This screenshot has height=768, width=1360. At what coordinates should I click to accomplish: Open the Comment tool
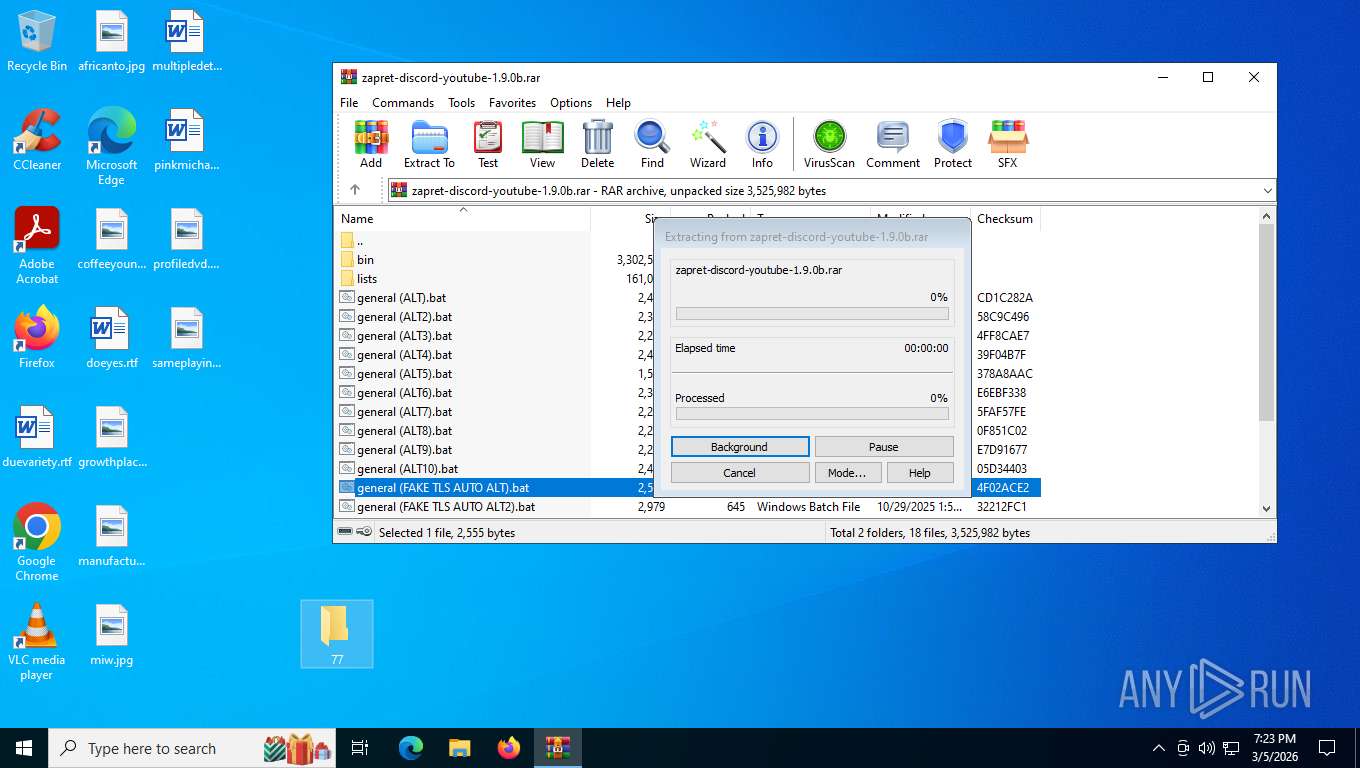click(893, 145)
